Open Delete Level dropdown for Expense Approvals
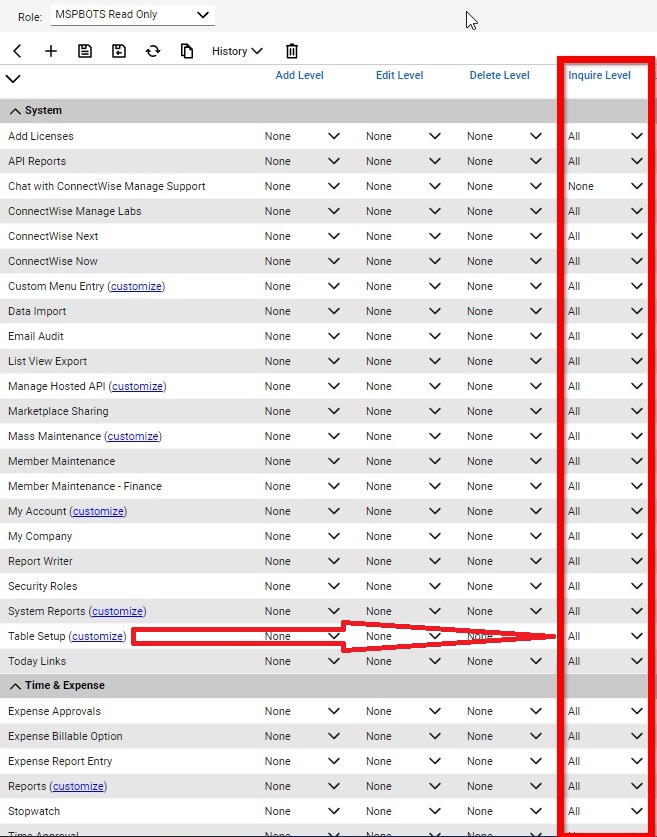The height and width of the screenshot is (837, 657). pos(503,711)
